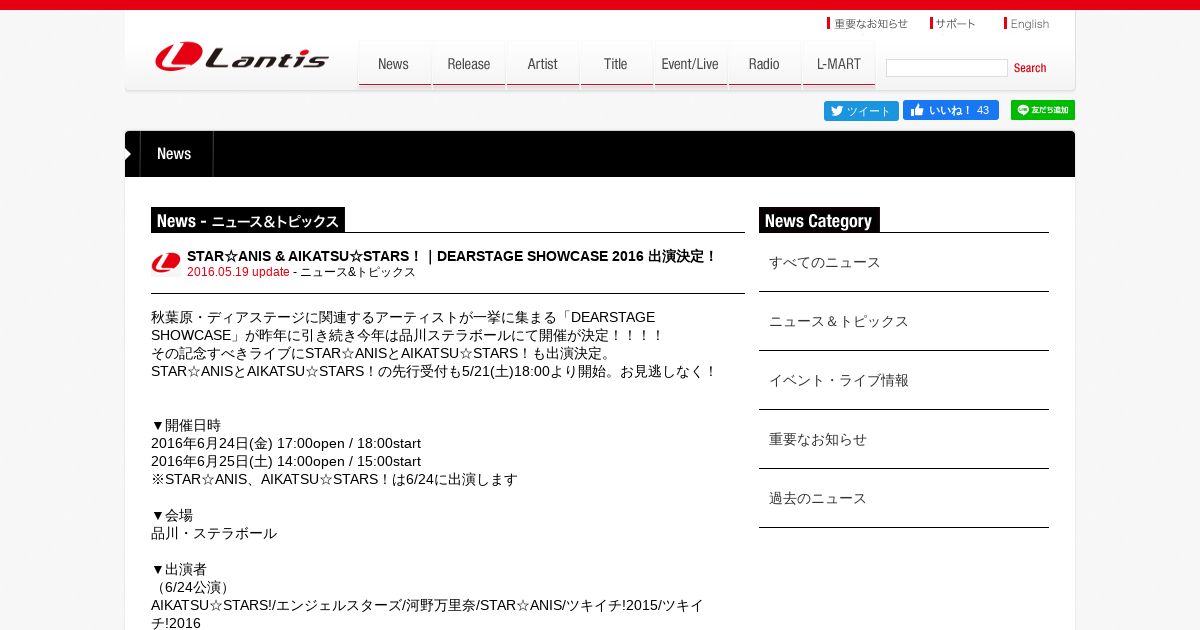Click the 品川・ステラボール venue text

pos(214,533)
